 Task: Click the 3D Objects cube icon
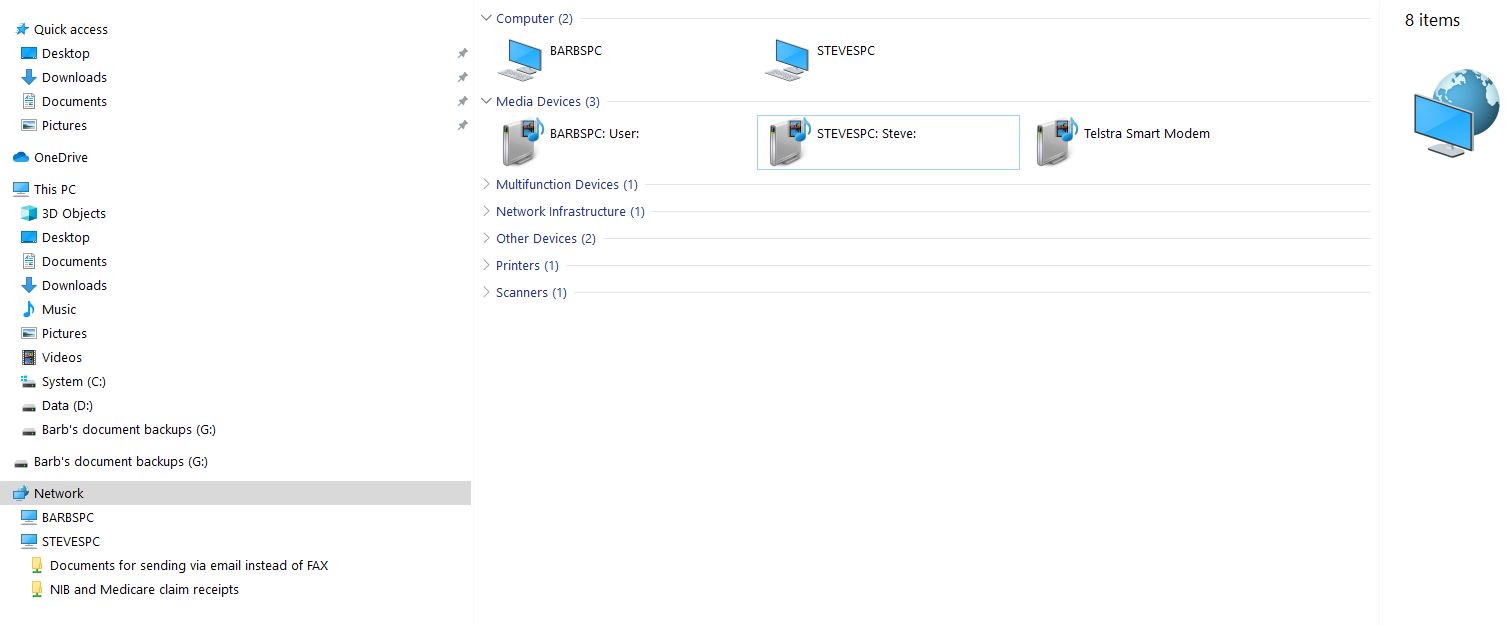[x=29, y=213]
